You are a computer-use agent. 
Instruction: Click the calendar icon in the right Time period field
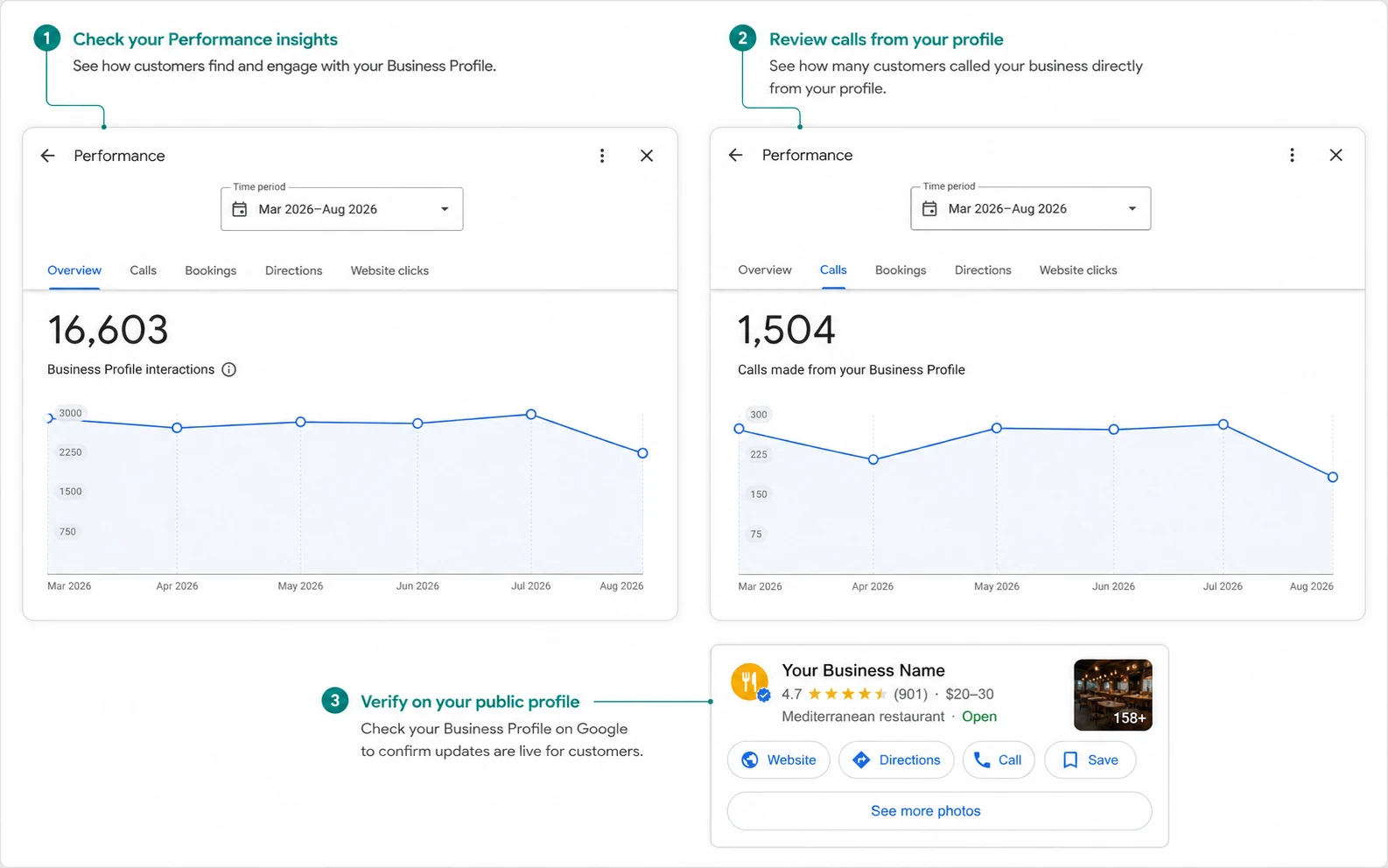(929, 208)
